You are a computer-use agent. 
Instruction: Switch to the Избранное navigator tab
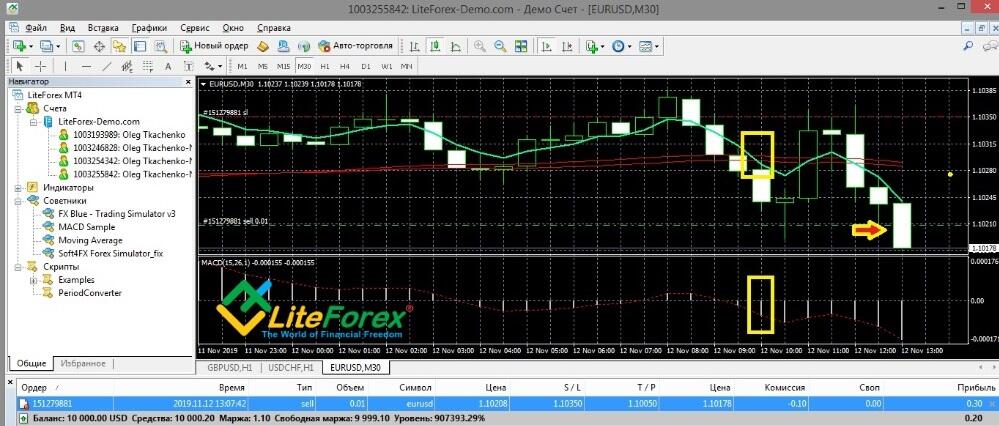83,364
